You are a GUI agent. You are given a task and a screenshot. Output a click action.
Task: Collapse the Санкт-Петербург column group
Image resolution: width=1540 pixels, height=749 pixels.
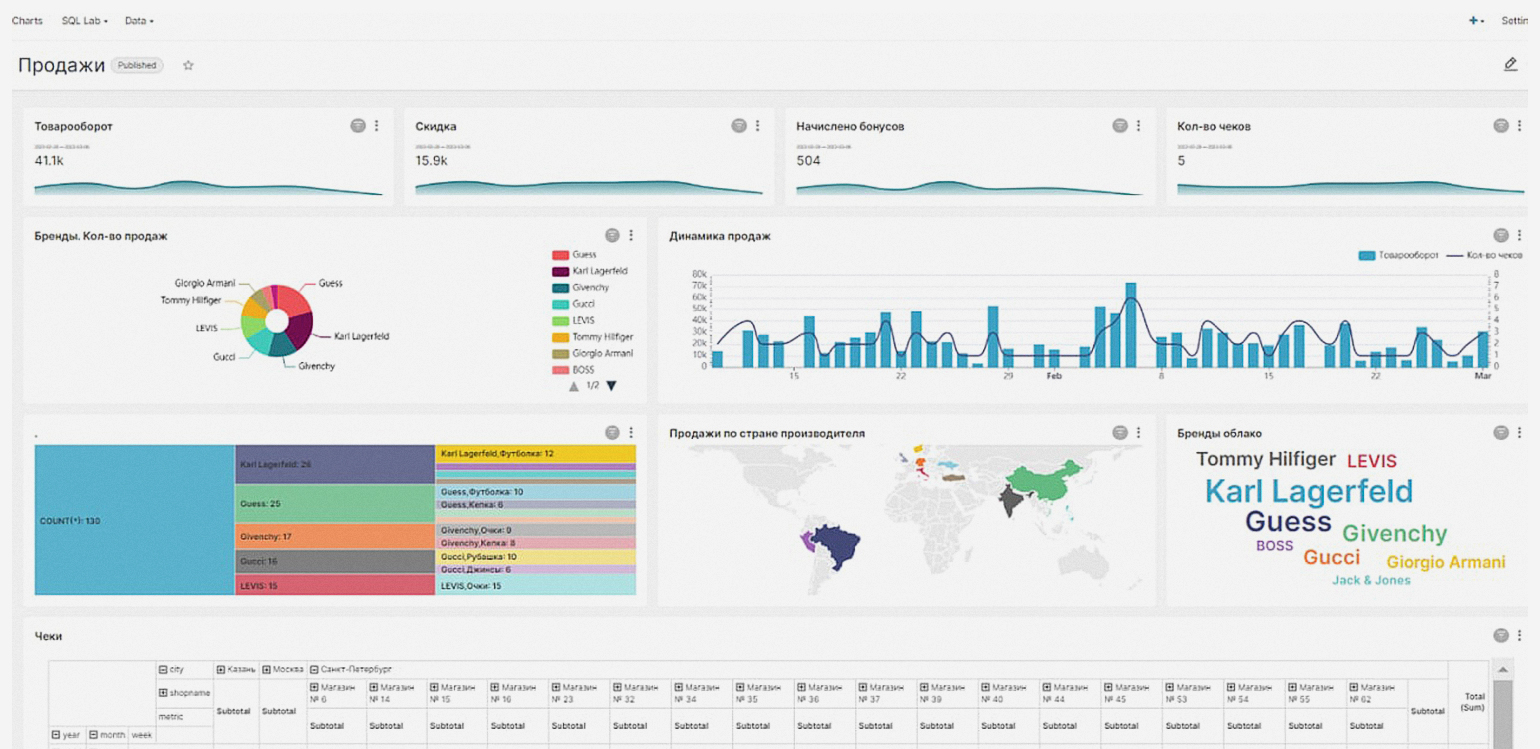coord(314,669)
